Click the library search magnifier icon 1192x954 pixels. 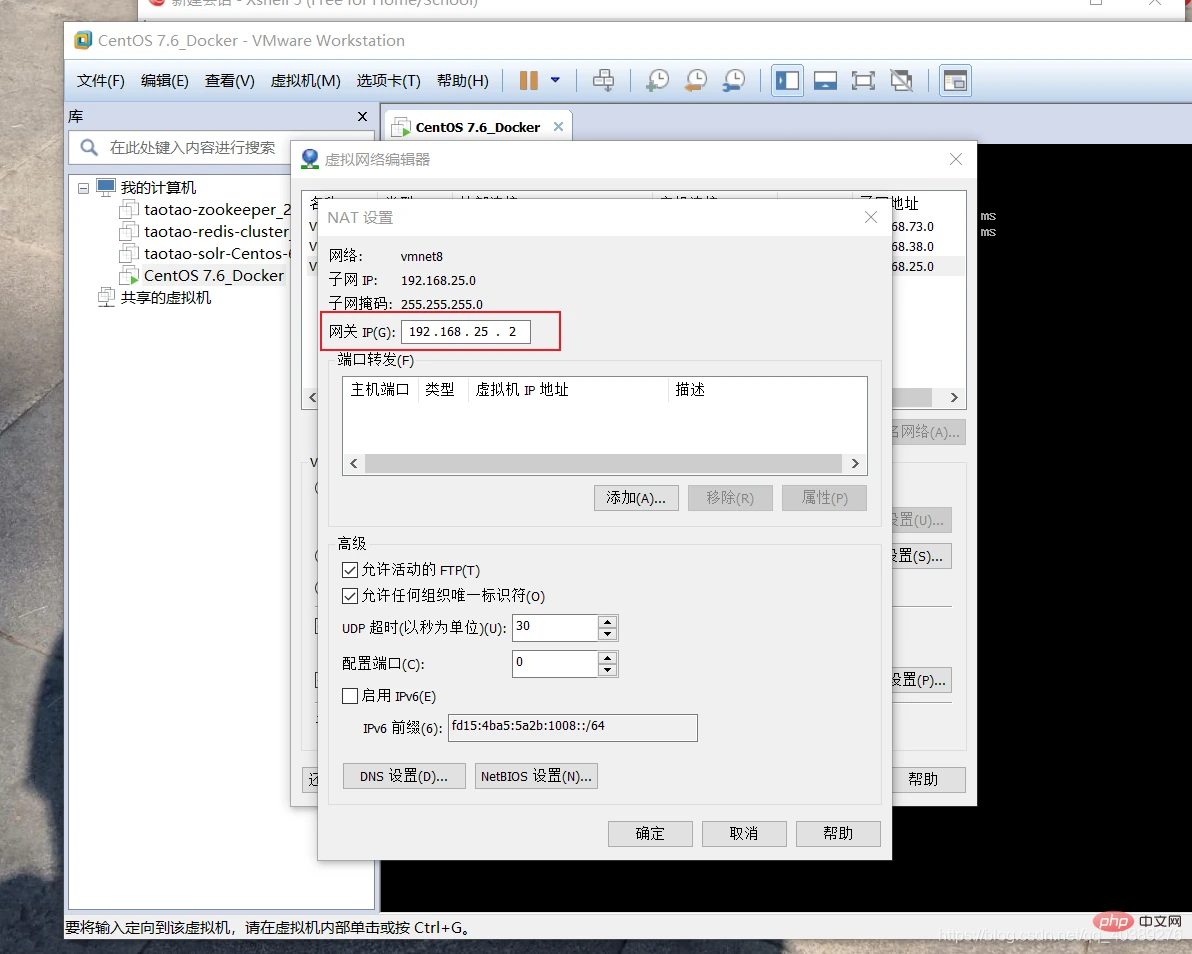coord(89,147)
